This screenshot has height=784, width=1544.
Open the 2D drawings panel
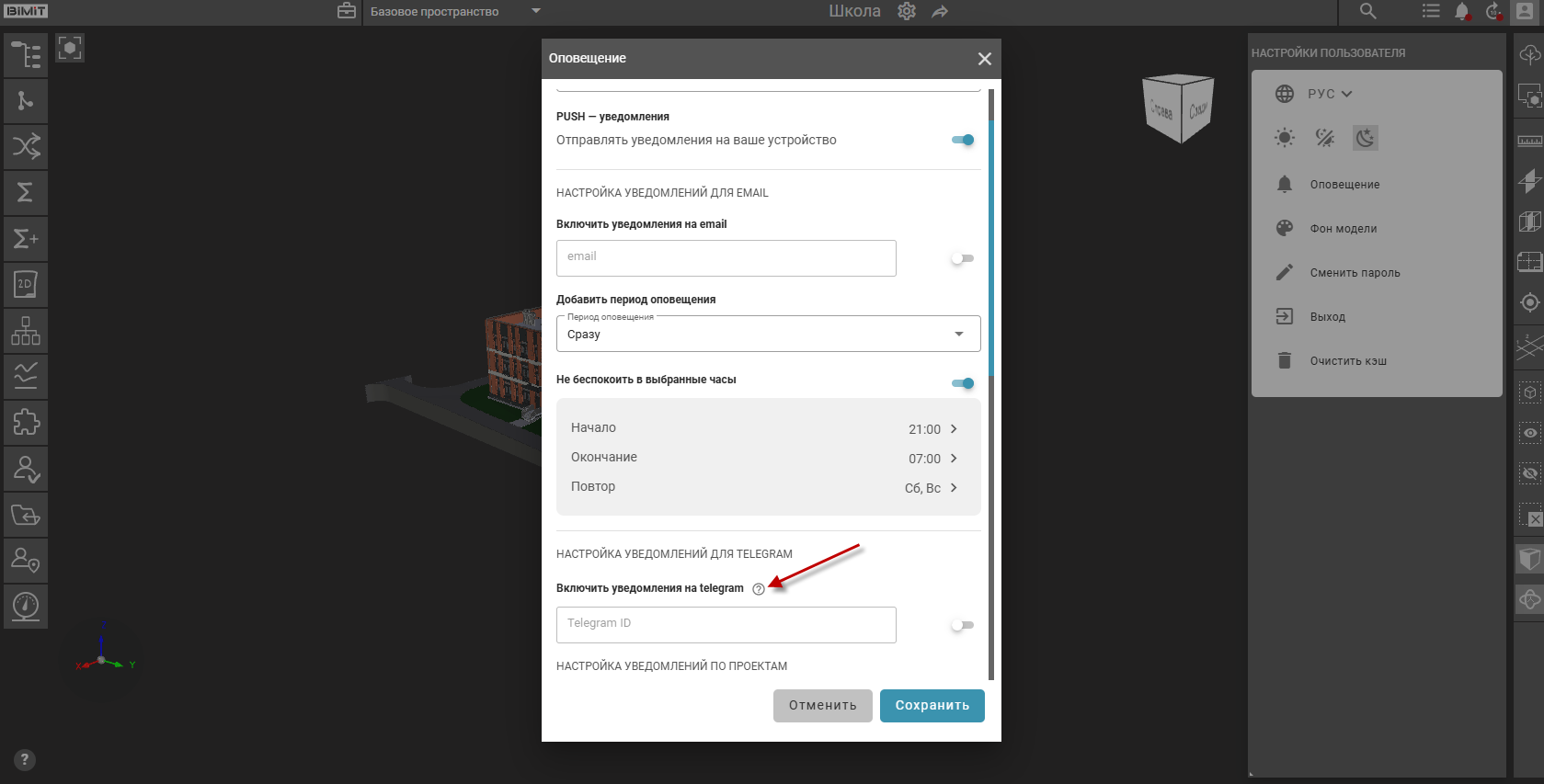26,285
